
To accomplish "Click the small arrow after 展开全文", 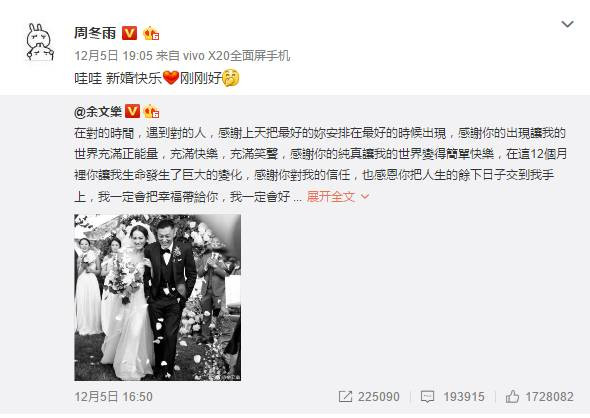I will tap(365, 196).
